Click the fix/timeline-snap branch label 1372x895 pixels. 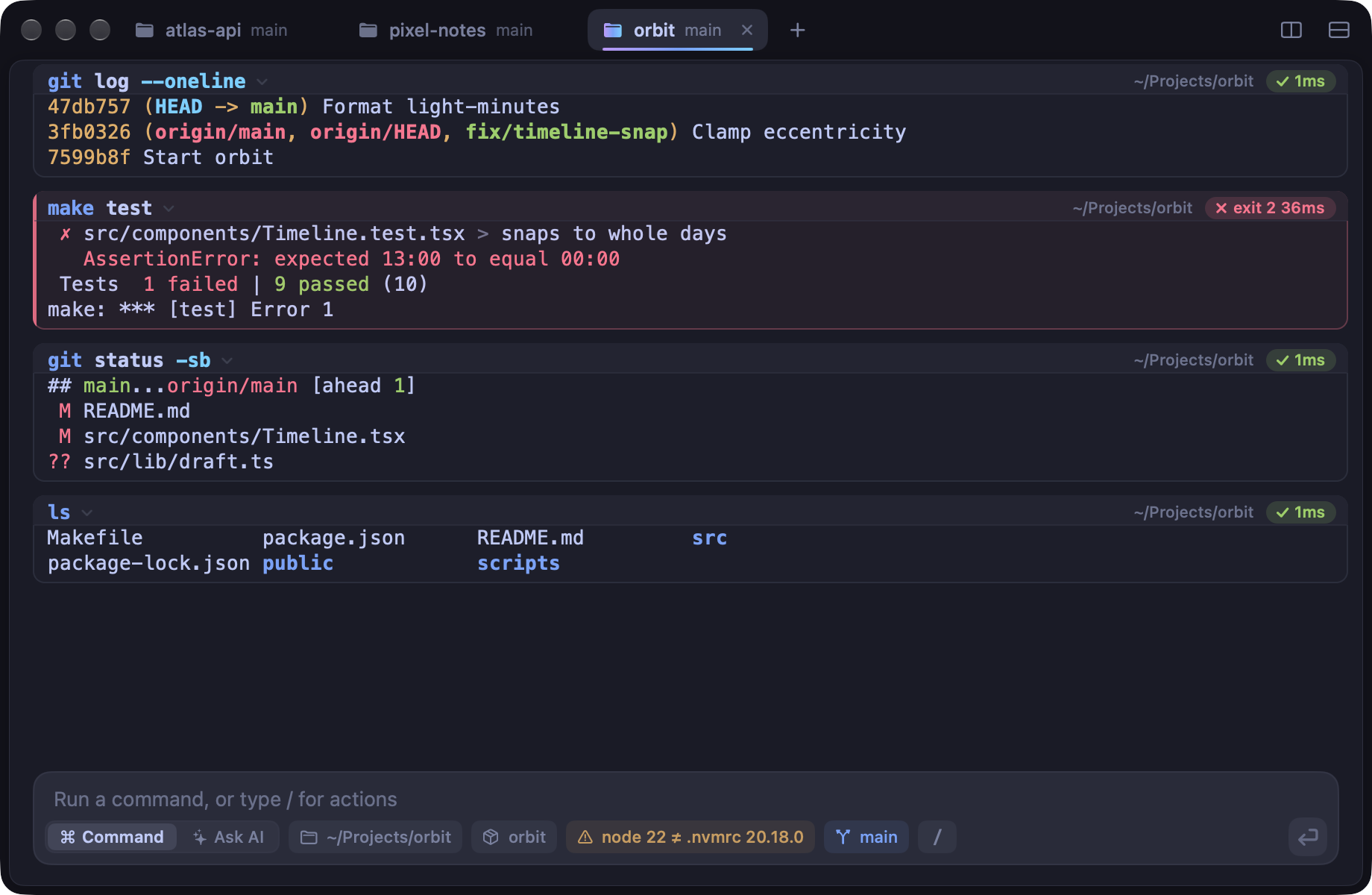click(567, 132)
